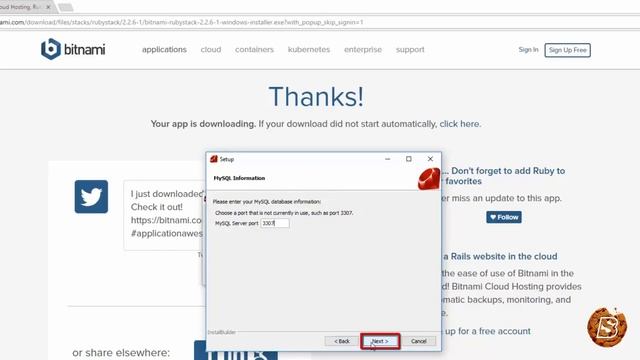Open the cloud menu
Viewport: 640px width, 360px height.
(211, 49)
